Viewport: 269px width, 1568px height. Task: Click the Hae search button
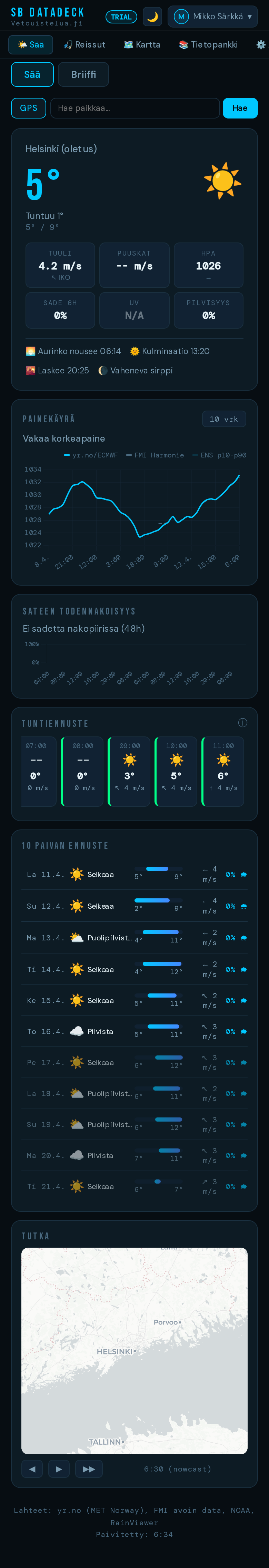pyautogui.click(x=240, y=109)
